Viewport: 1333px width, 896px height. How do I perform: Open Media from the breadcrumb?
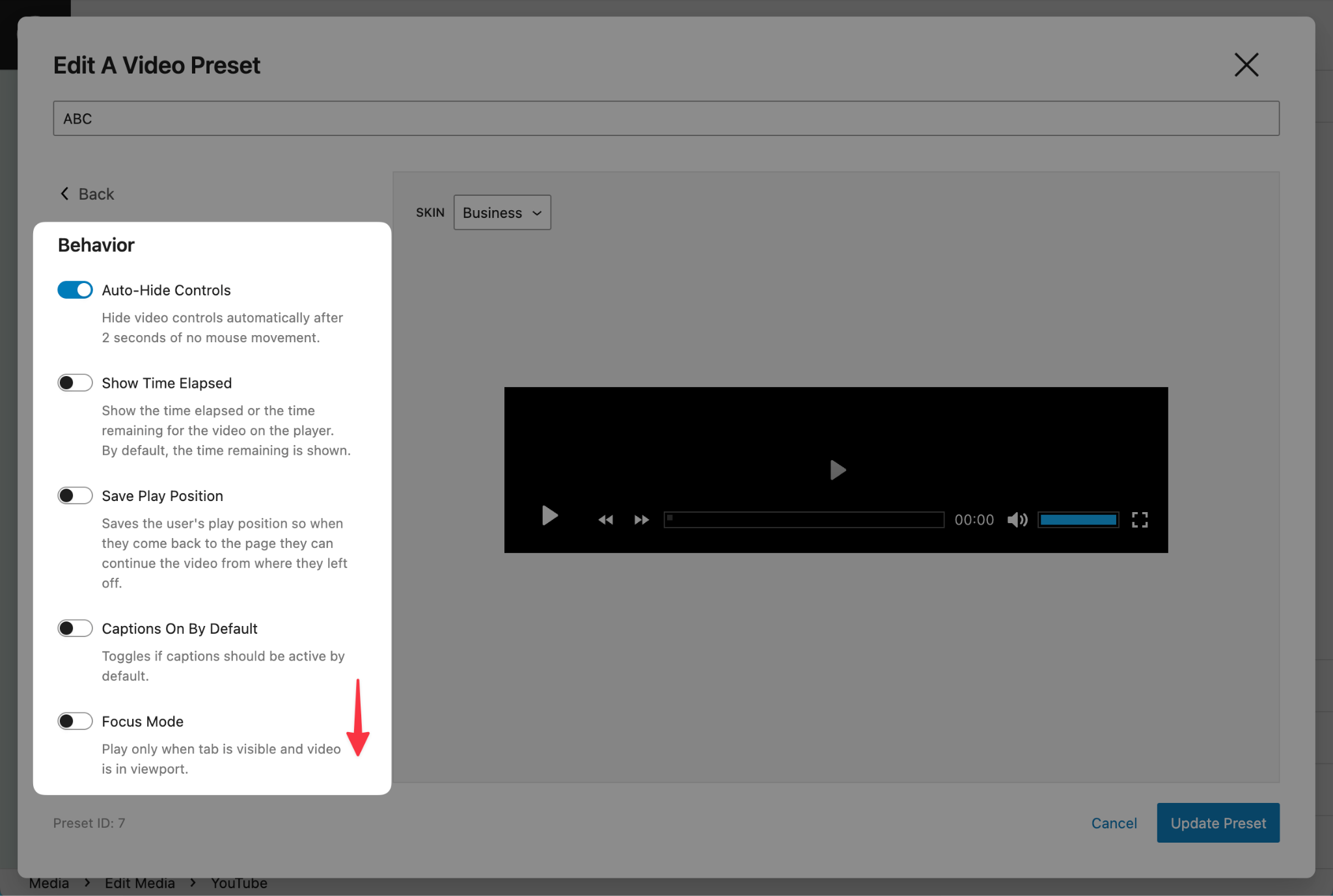49,882
